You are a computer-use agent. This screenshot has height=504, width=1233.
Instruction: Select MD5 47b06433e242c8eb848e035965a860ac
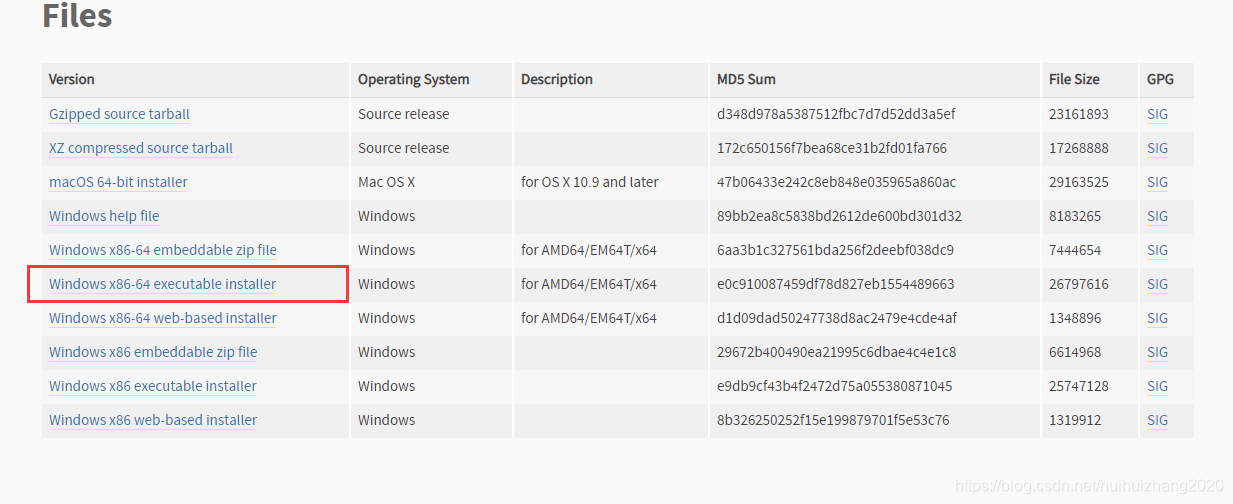(836, 182)
